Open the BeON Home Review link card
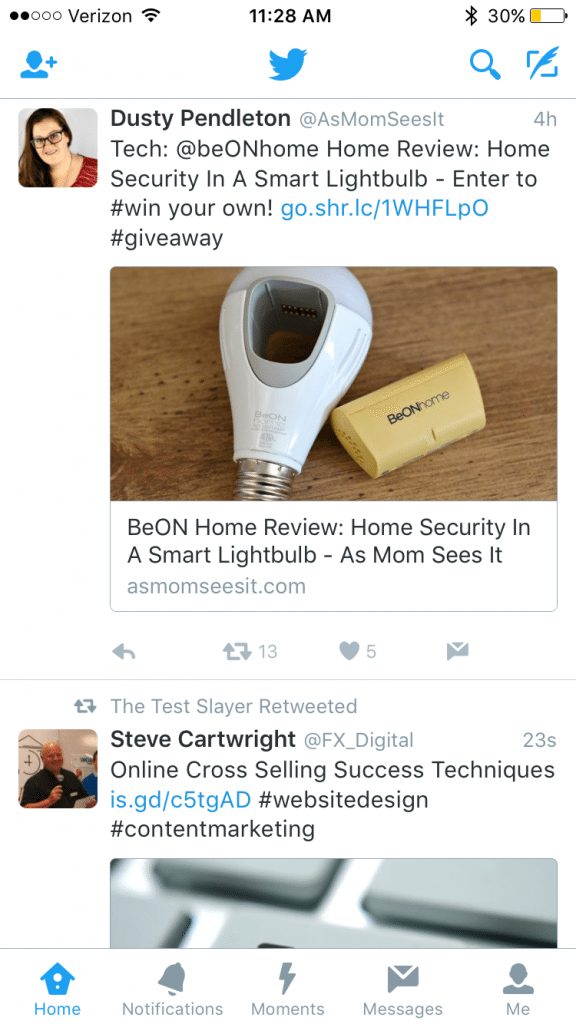Image resolution: width=576 pixels, height=1024 pixels. pos(334,439)
